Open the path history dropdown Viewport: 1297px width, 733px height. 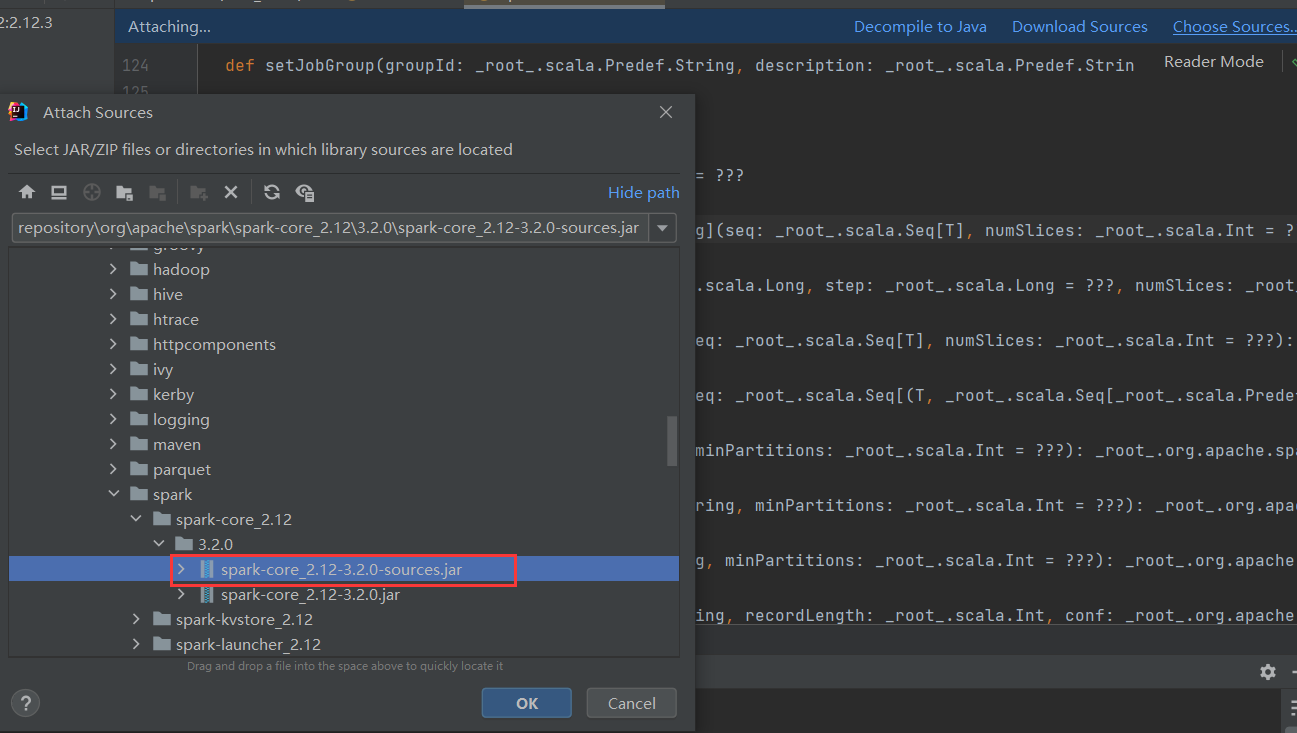(x=662, y=228)
